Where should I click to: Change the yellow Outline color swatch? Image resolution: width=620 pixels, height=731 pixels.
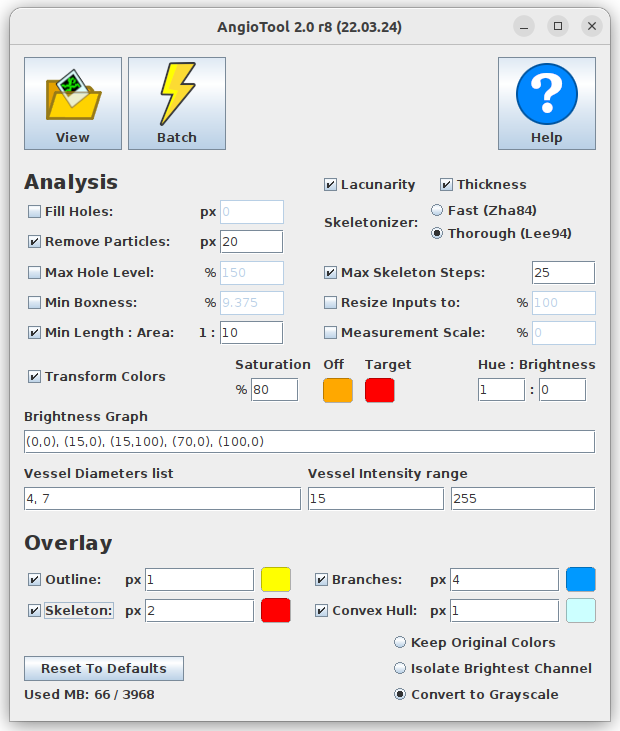[276, 579]
